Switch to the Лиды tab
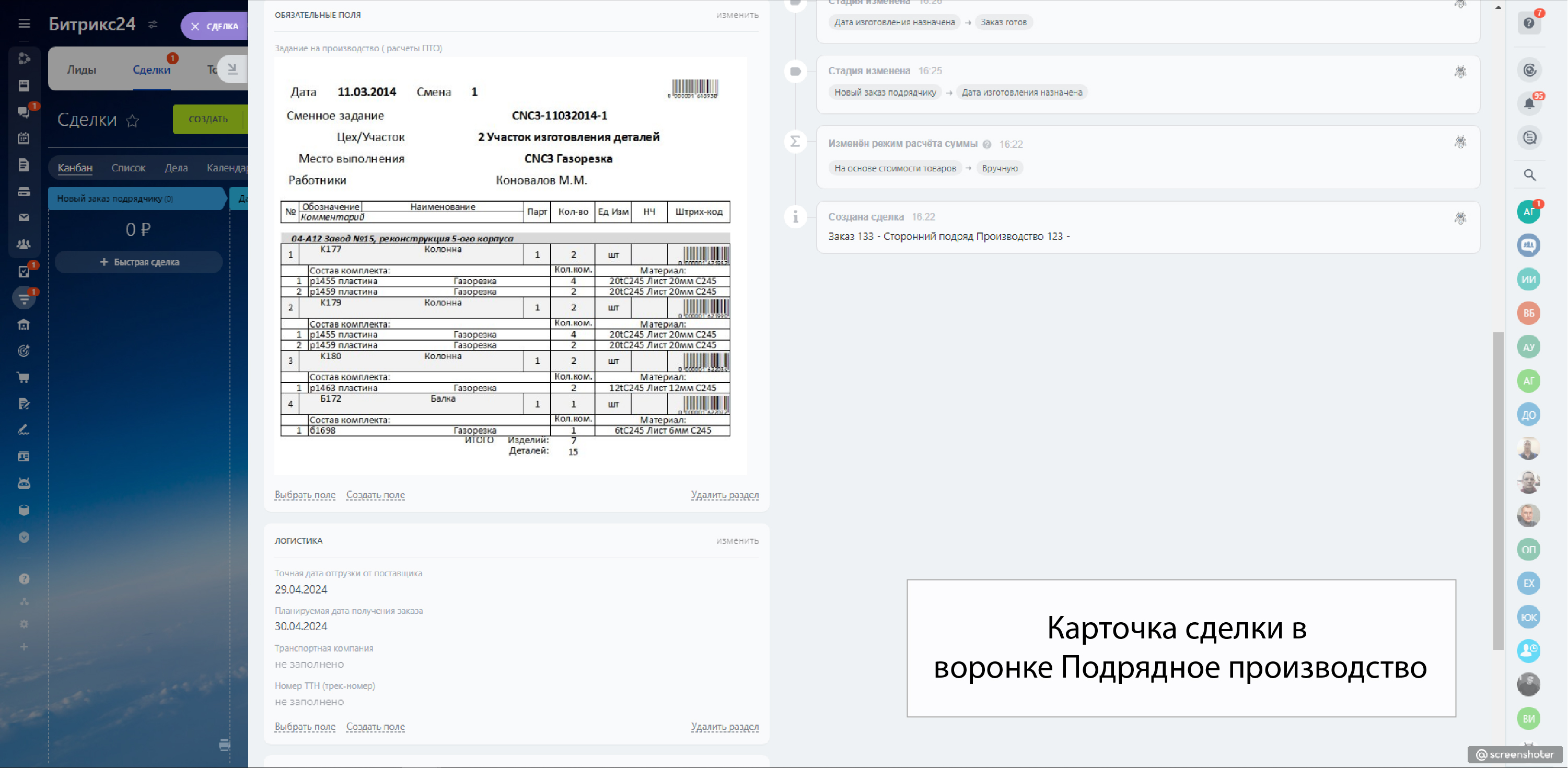 point(81,70)
